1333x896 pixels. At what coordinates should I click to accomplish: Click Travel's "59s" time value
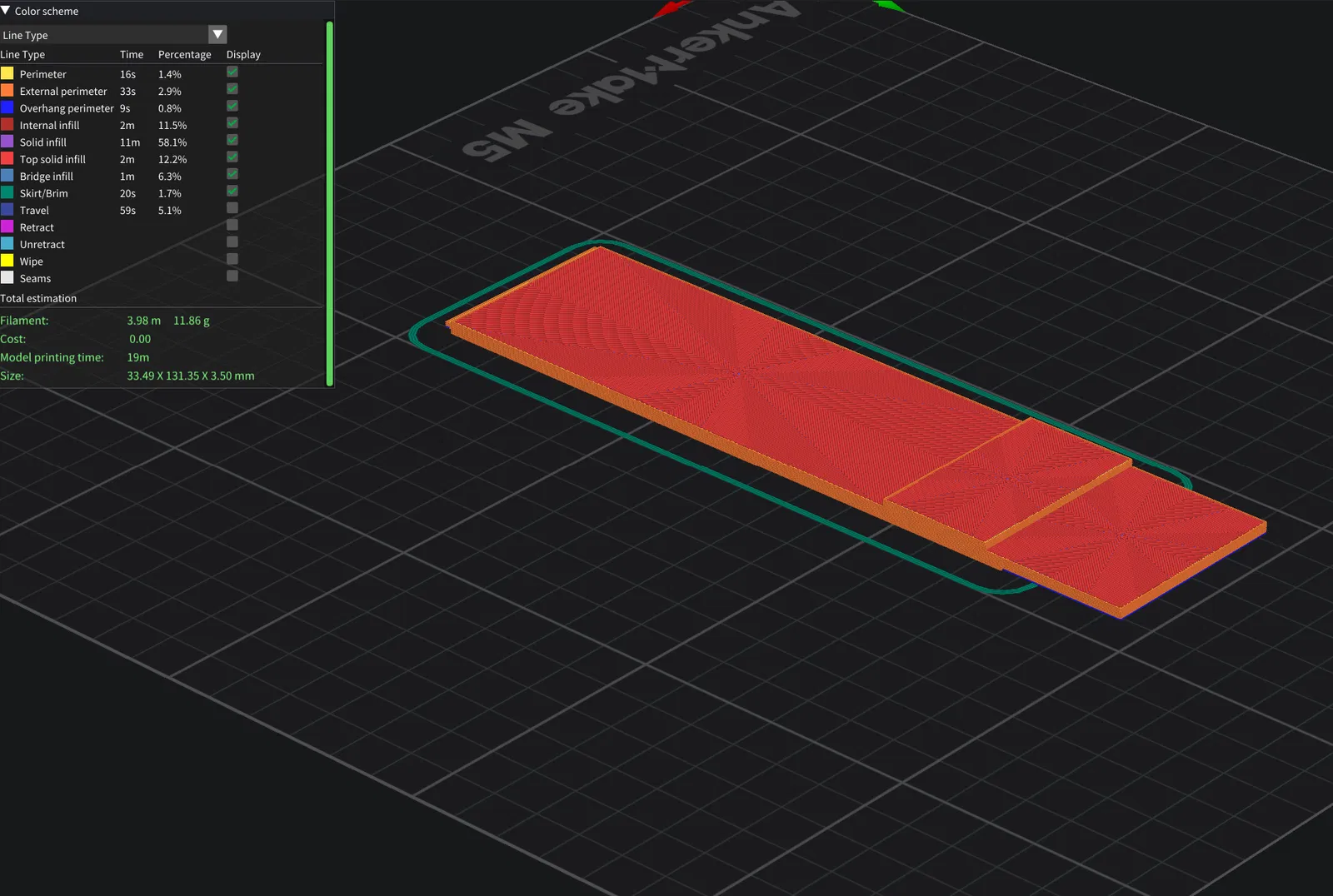click(x=127, y=211)
